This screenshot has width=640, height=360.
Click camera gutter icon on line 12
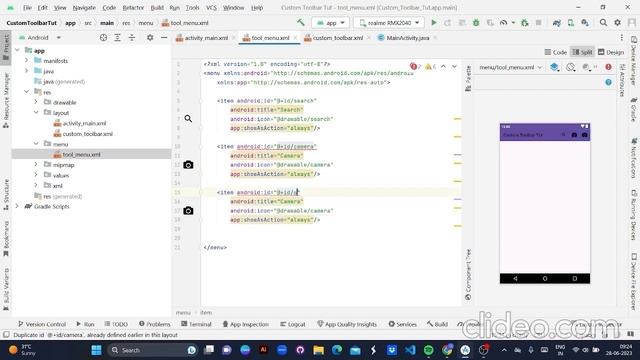pos(188,165)
